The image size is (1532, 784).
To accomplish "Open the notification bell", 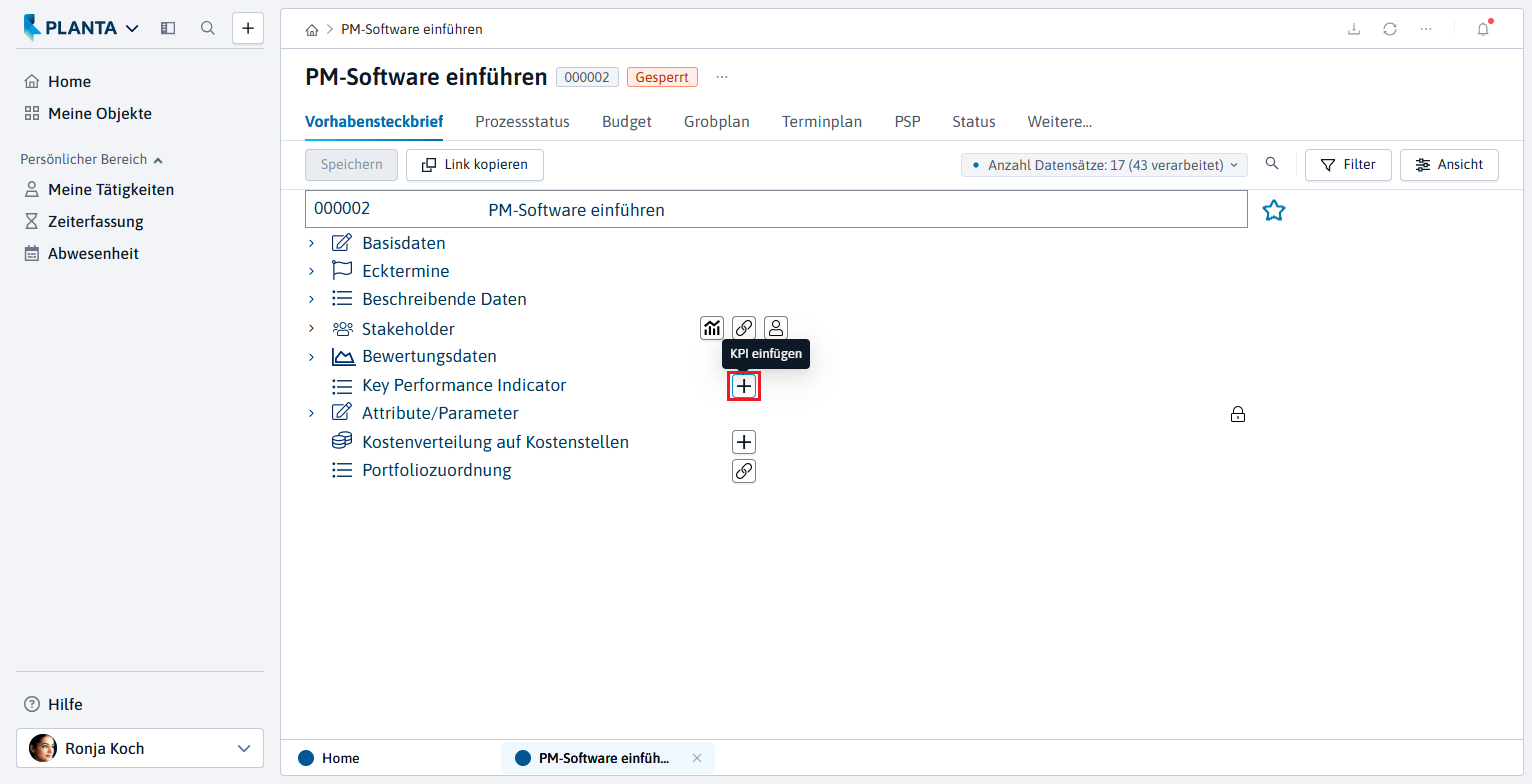I will [x=1483, y=29].
